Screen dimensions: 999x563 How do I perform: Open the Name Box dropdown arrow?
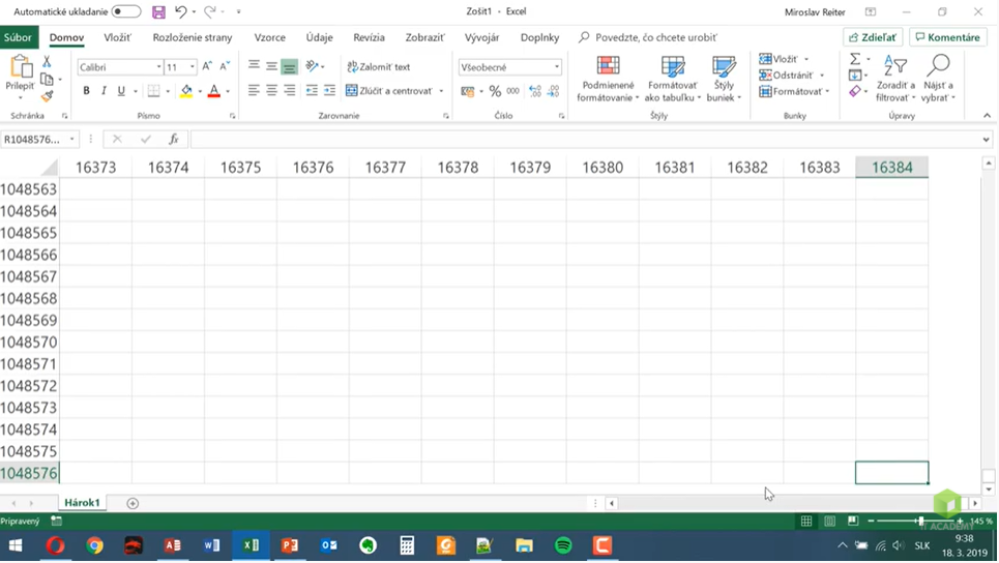coord(73,140)
